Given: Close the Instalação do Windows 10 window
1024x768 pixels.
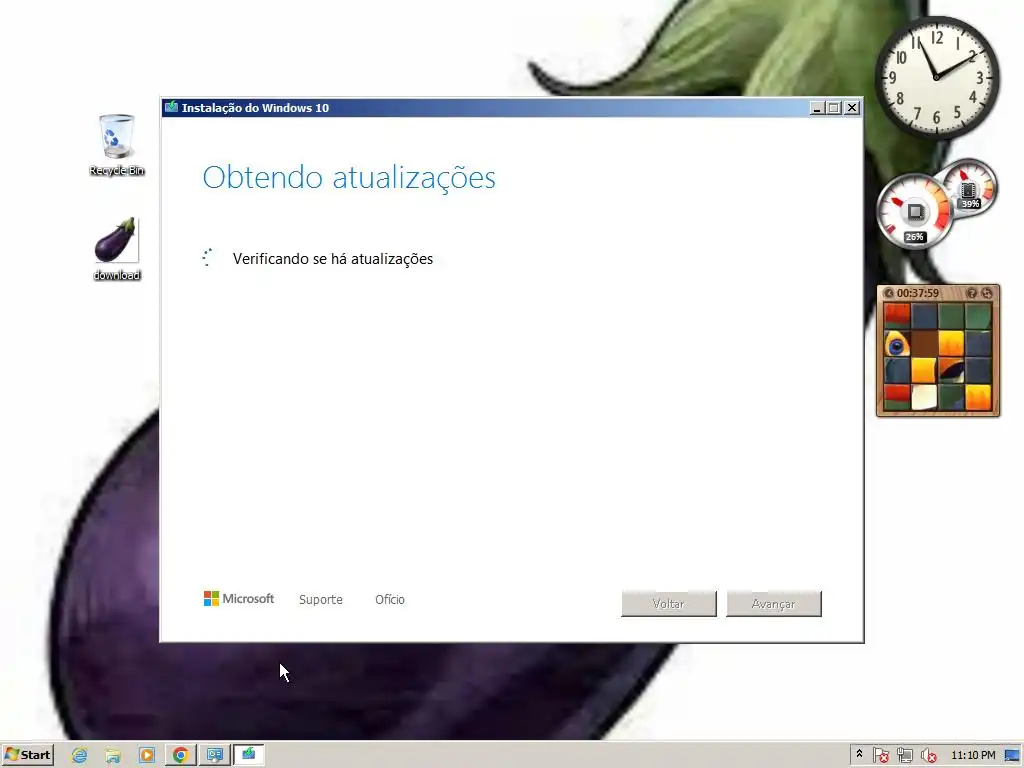Looking at the screenshot, I should pos(852,108).
